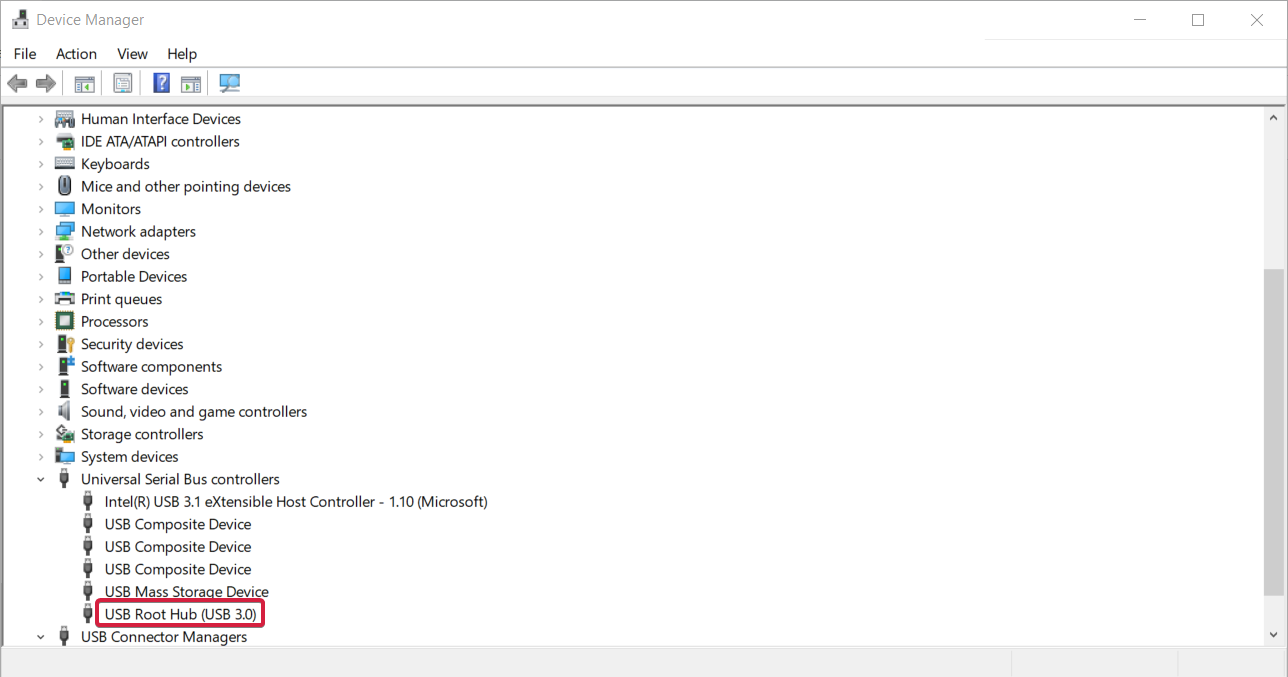
Task: Expand the Security devices category
Action: coord(41,344)
